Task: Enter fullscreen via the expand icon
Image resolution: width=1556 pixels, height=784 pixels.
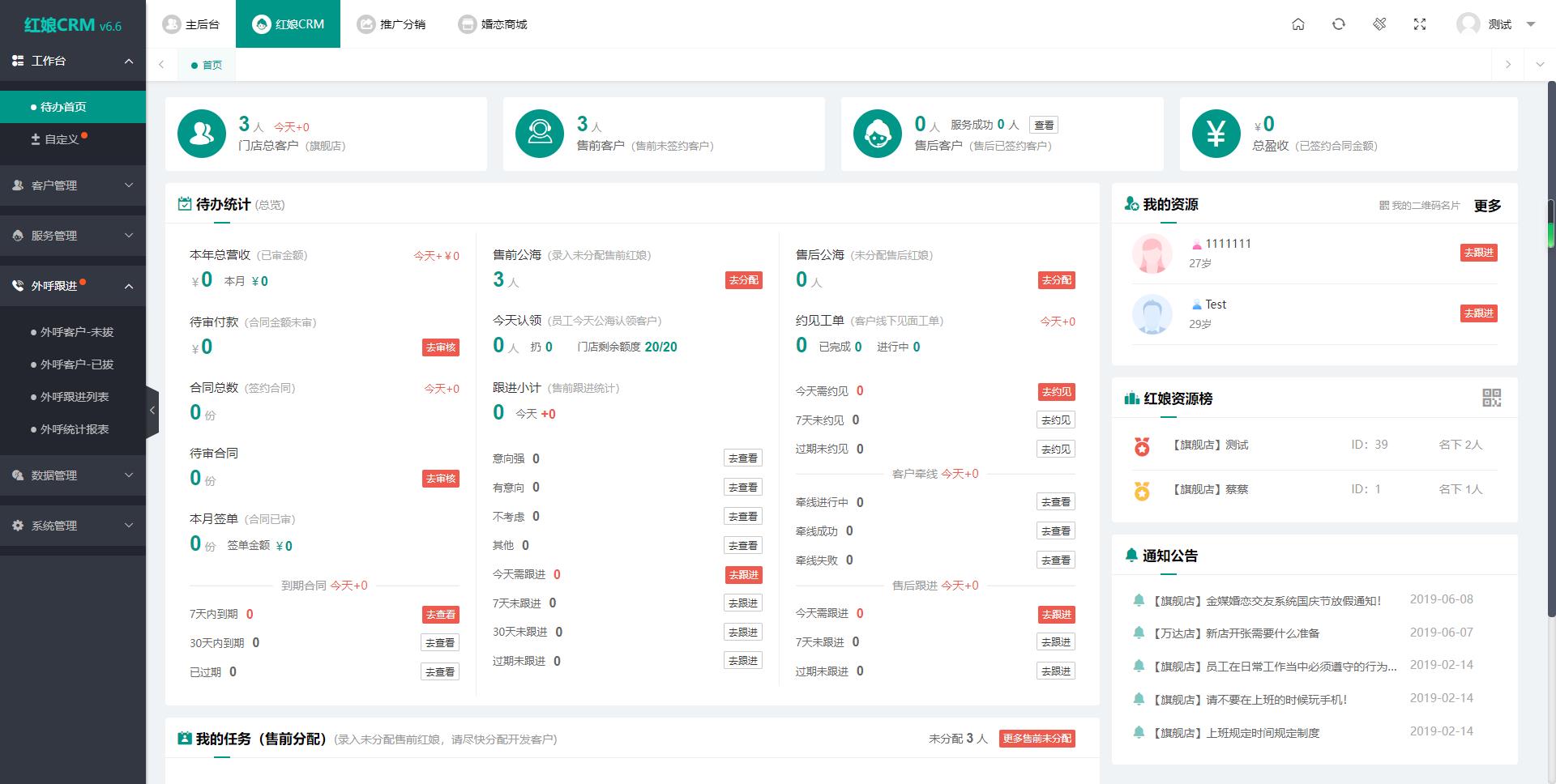Action: coord(1419,24)
